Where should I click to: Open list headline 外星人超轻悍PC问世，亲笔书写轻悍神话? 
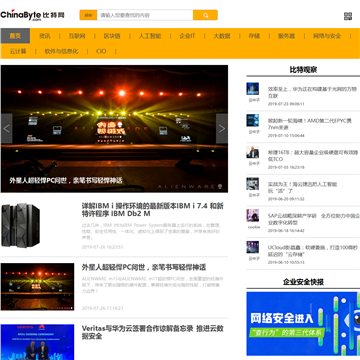[144, 267]
